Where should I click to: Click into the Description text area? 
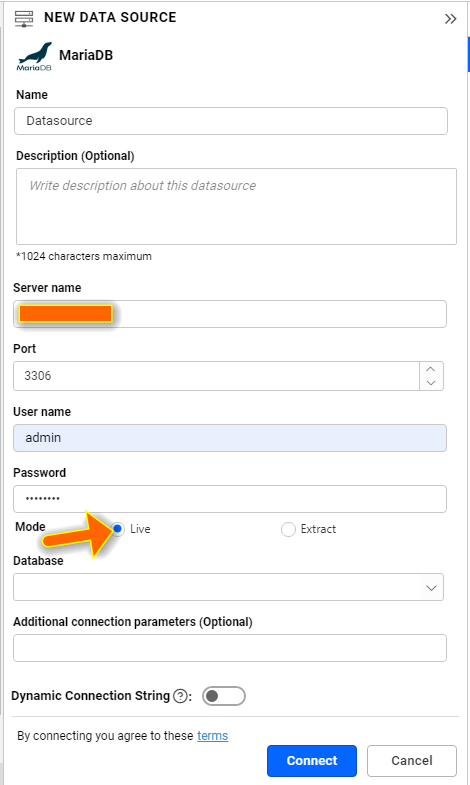click(236, 206)
